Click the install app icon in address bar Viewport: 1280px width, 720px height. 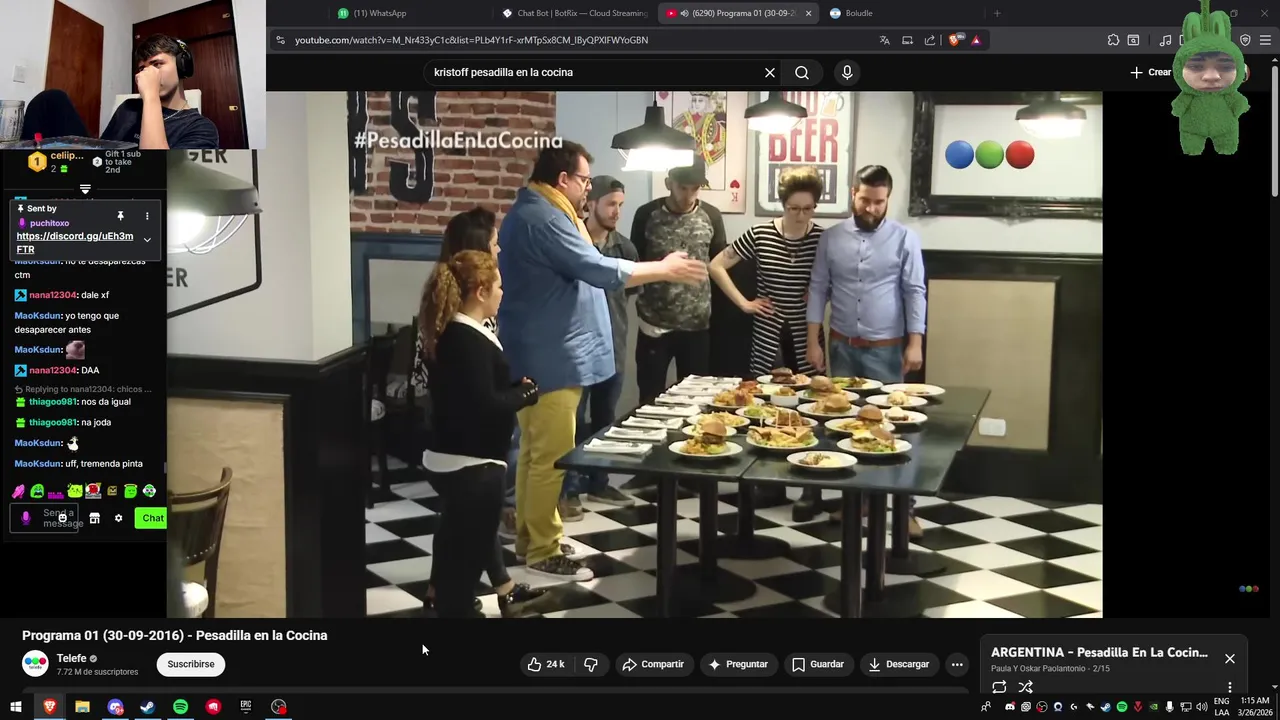[907, 40]
